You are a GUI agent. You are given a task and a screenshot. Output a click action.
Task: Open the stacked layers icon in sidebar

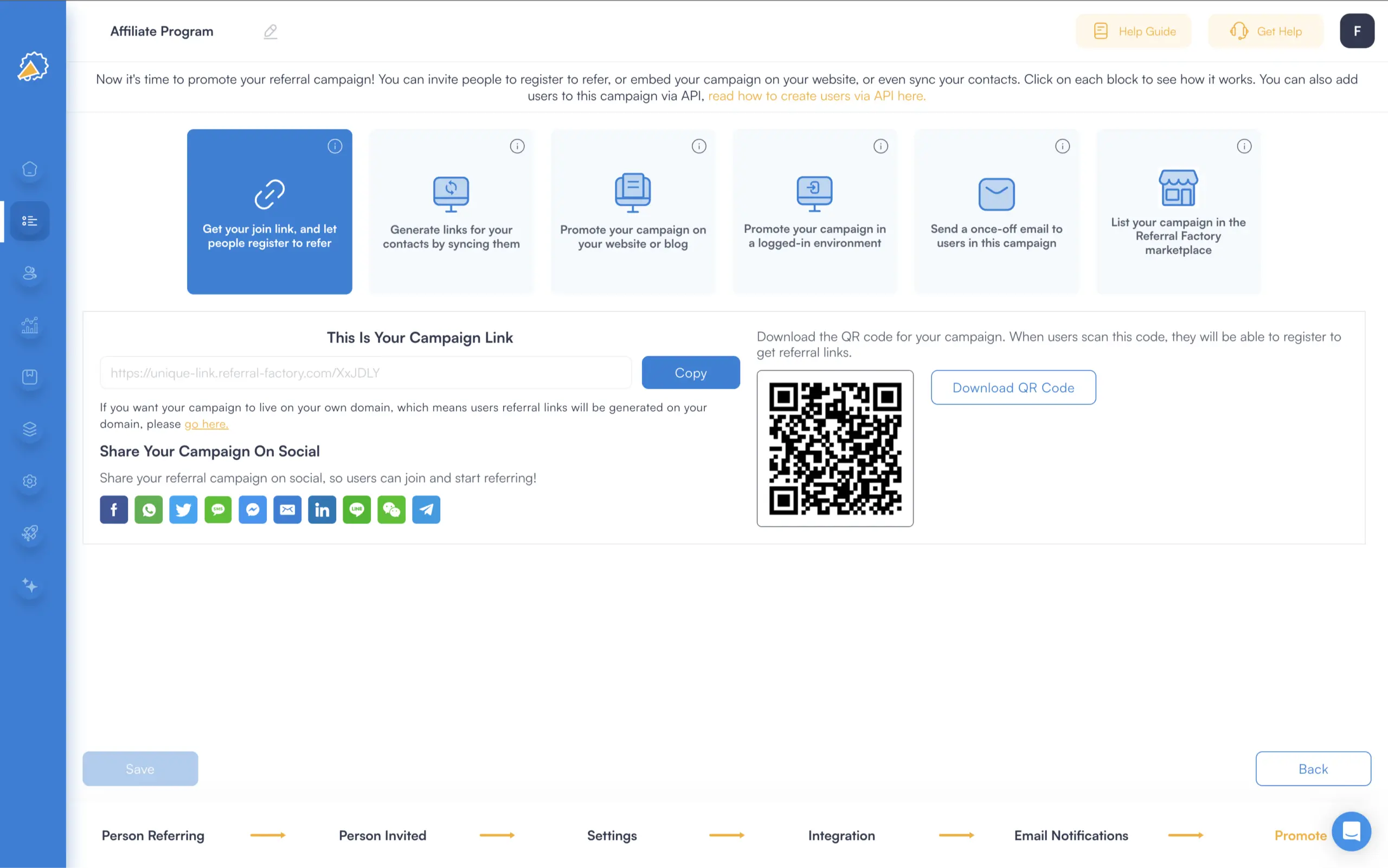tap(30, 429)
